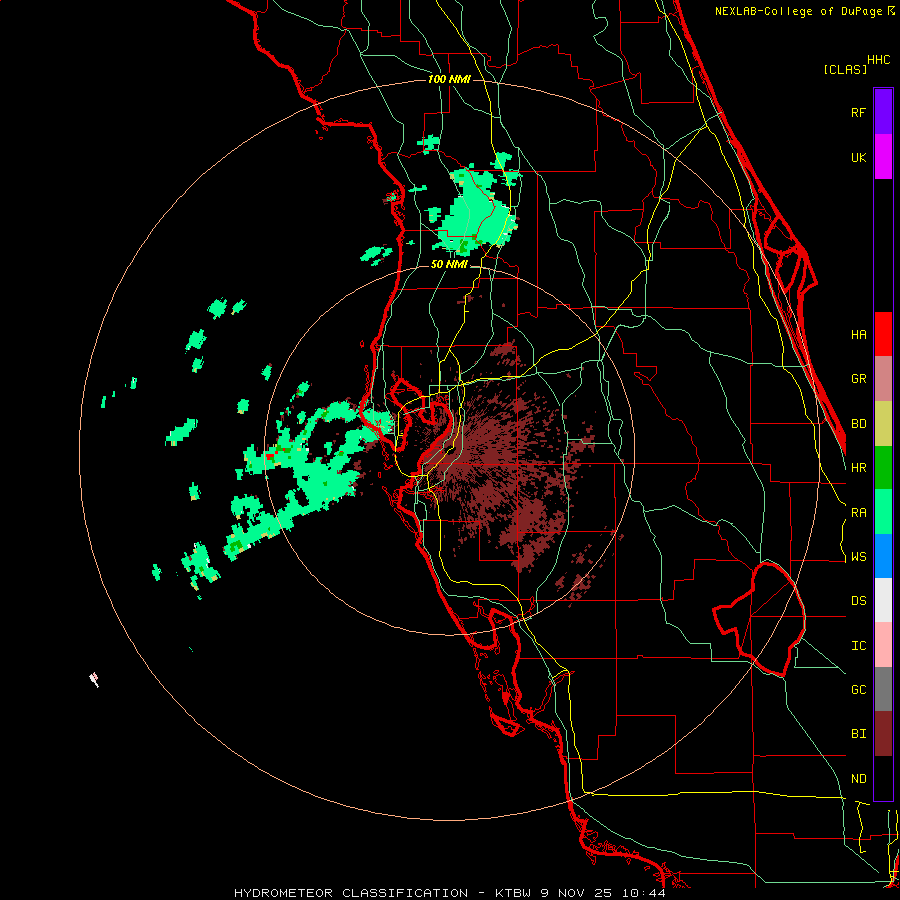Click the ND black legend swatch

point(883,778)
